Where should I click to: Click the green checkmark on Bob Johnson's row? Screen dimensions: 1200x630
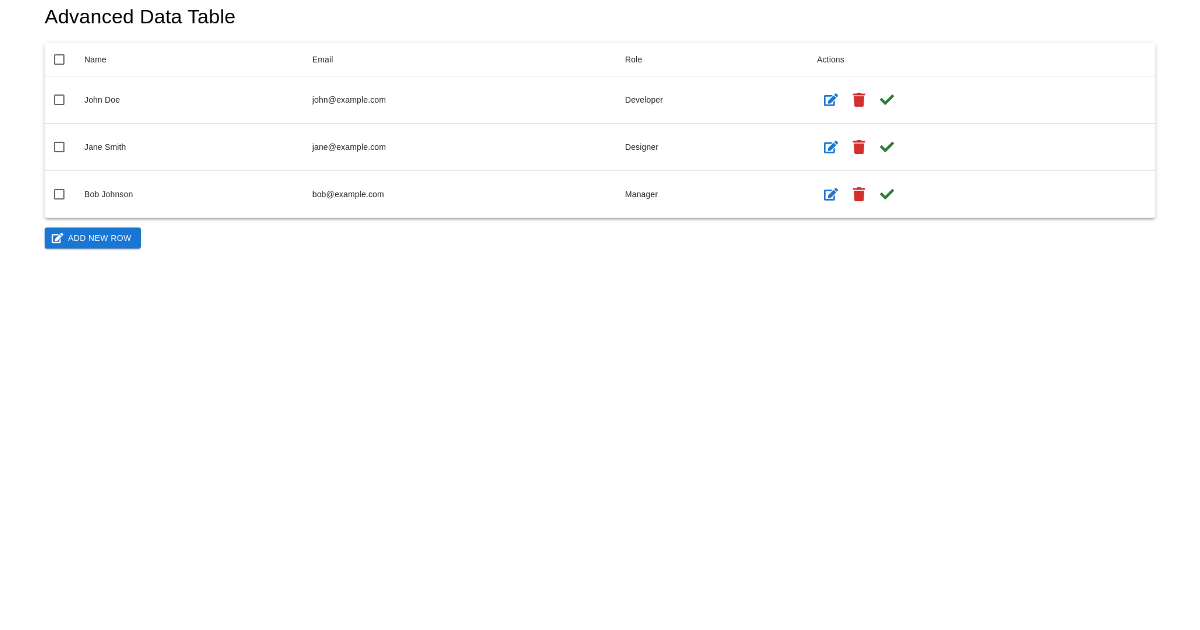click(886, 194)
